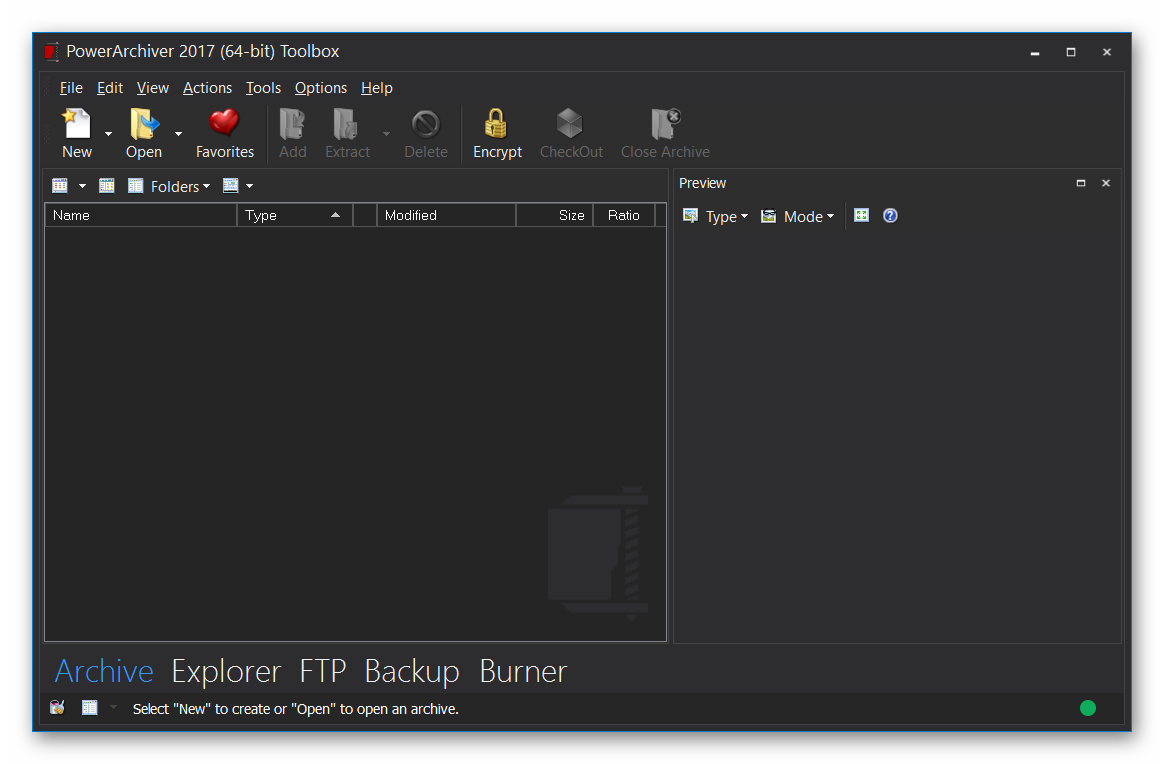
Task: Open the Tools menu
Action: point(264,88)
